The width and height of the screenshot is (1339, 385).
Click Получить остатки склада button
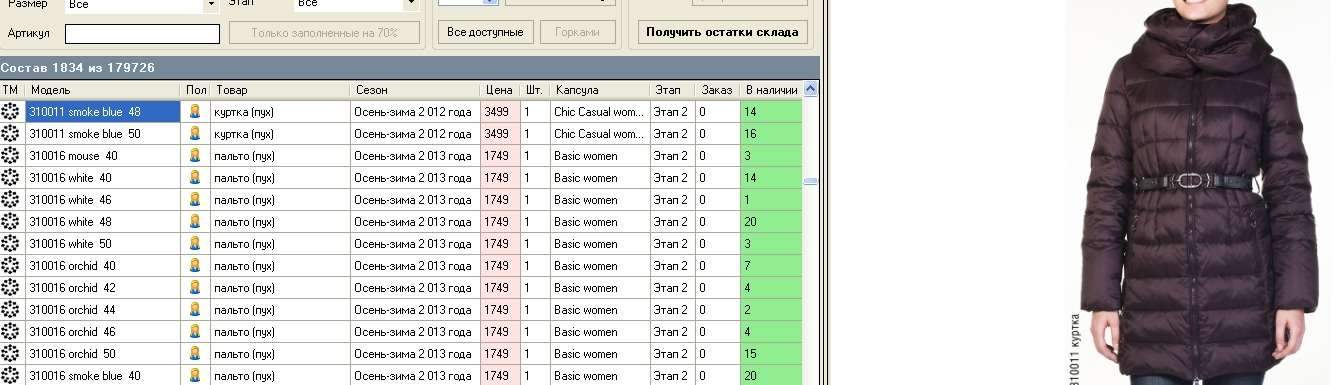(722, 32)
